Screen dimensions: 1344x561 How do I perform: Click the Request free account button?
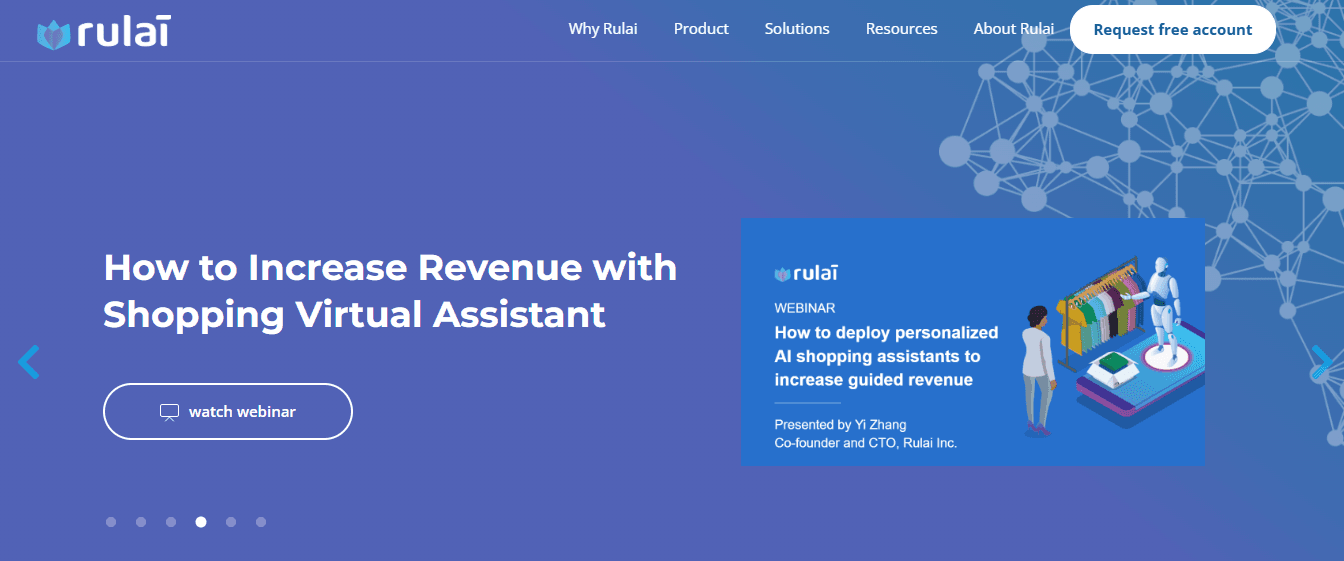(x=1173, y=30)
